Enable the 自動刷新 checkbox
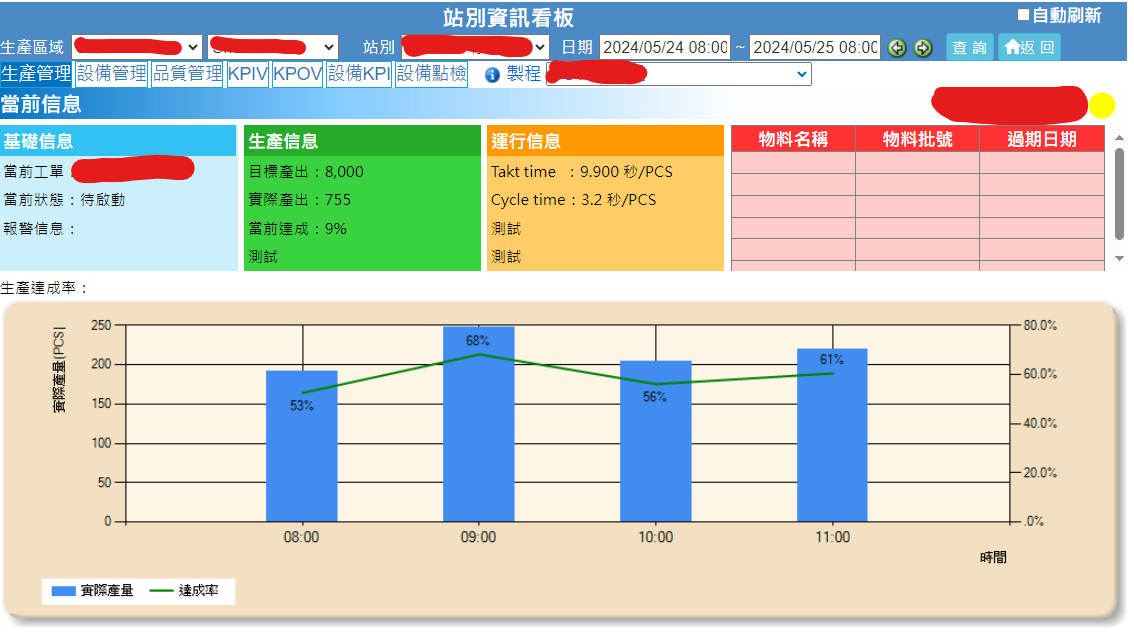This screenshot has width=1134, height=632. [x=1023, y=15]
